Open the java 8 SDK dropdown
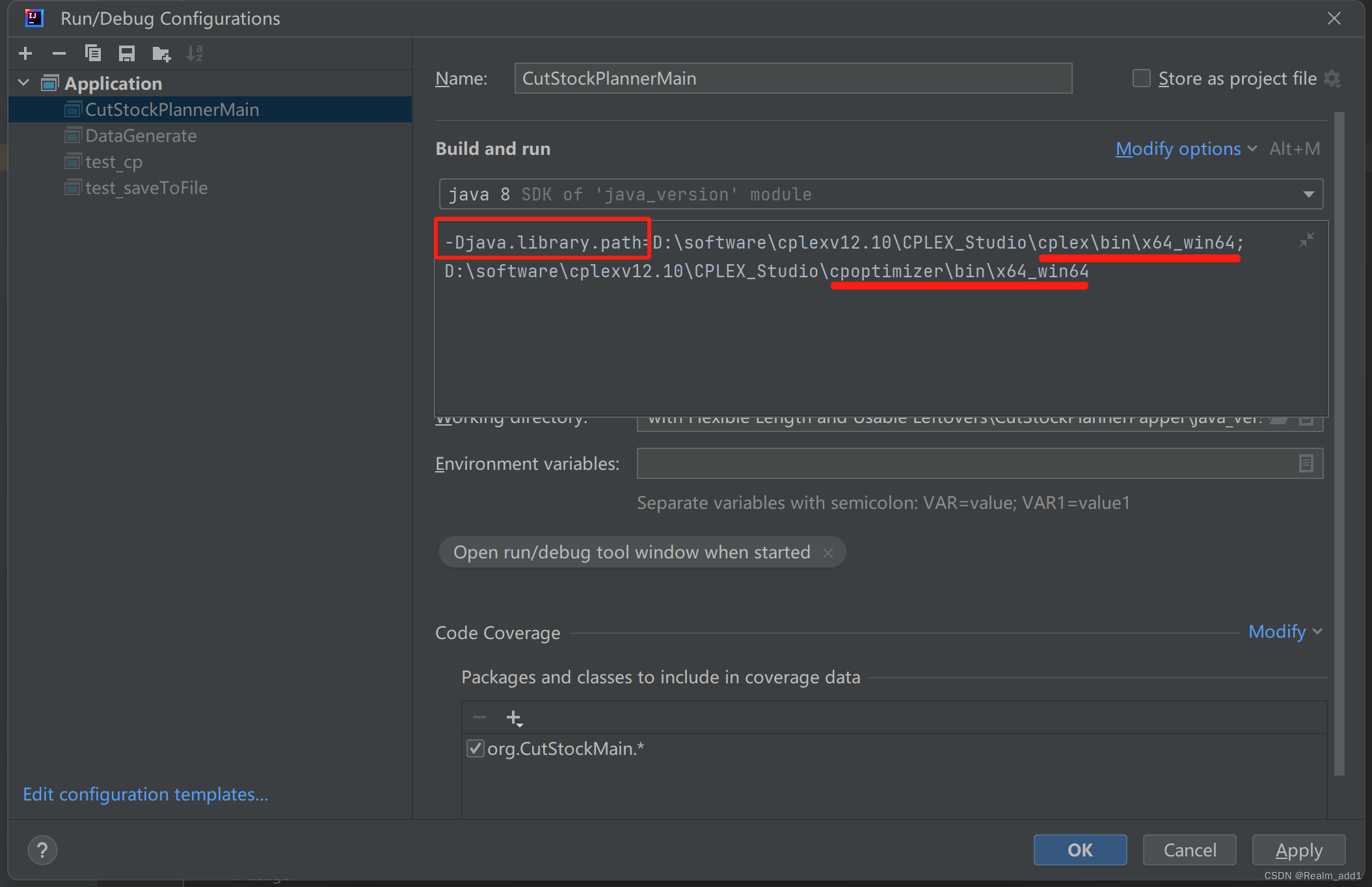This screenshot has width=1372, height=887. pyautogui.click(x=1308, y=195)
